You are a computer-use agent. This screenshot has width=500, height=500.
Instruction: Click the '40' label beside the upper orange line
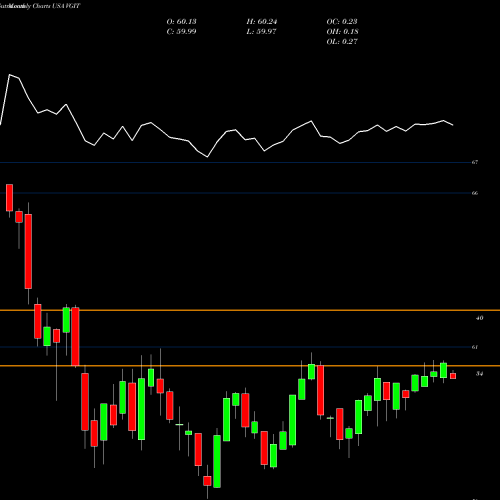pos(479,318)
